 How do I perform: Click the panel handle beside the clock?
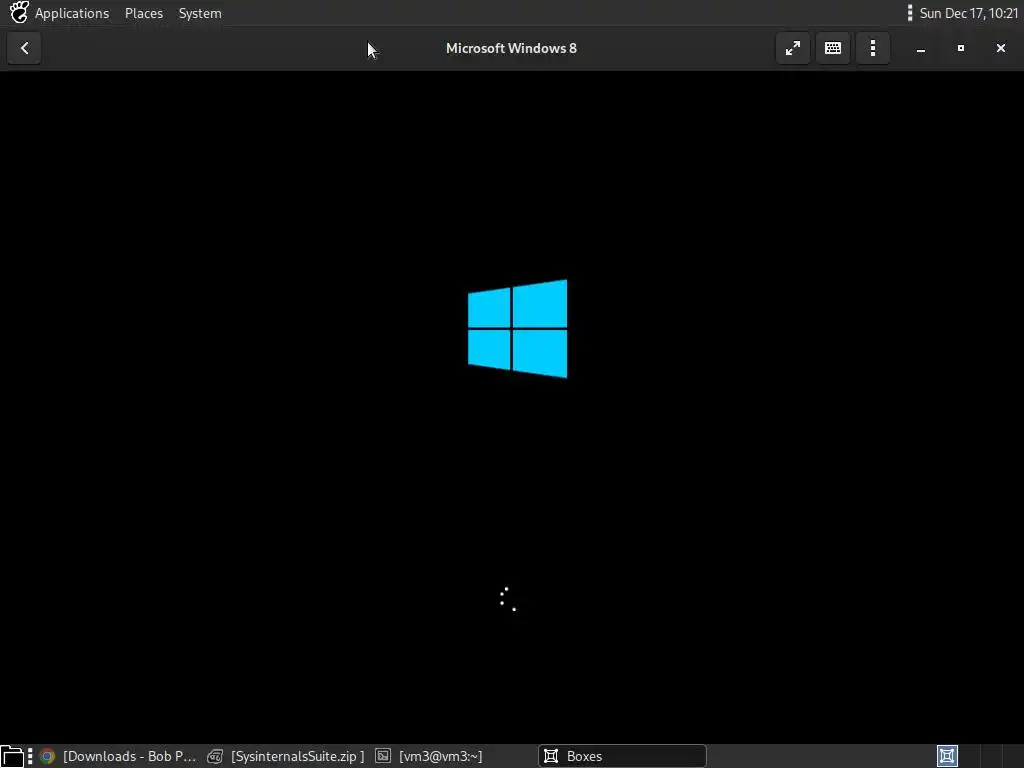910,13
